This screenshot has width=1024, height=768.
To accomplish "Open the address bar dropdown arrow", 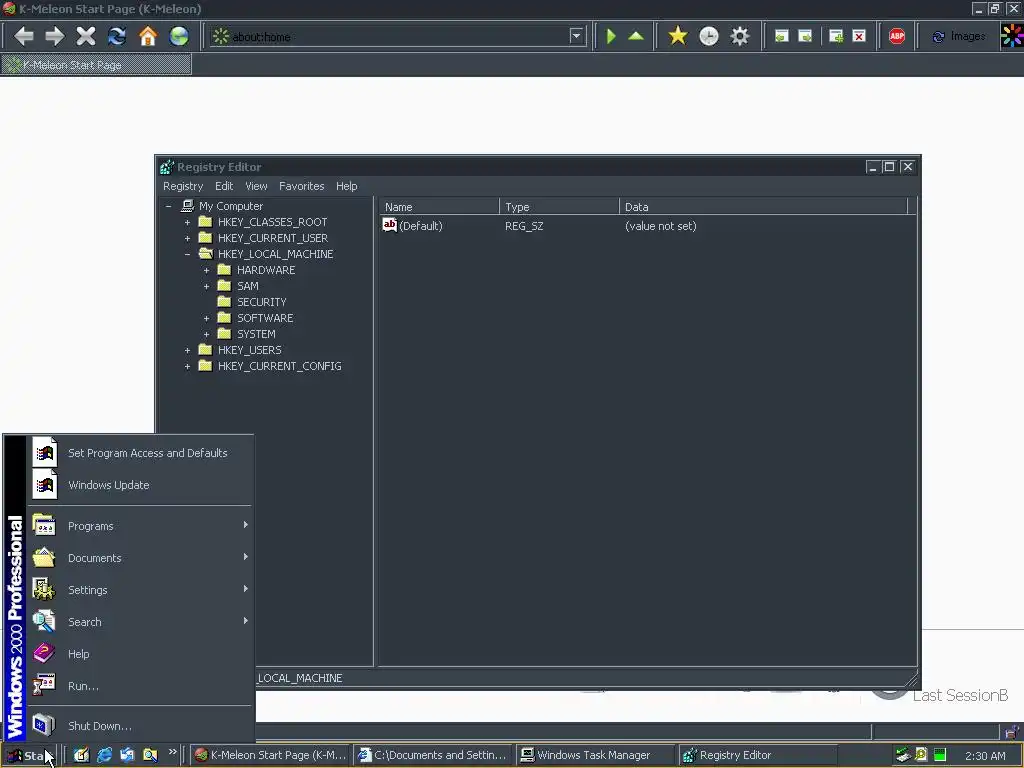I will [x=576, y=36].
